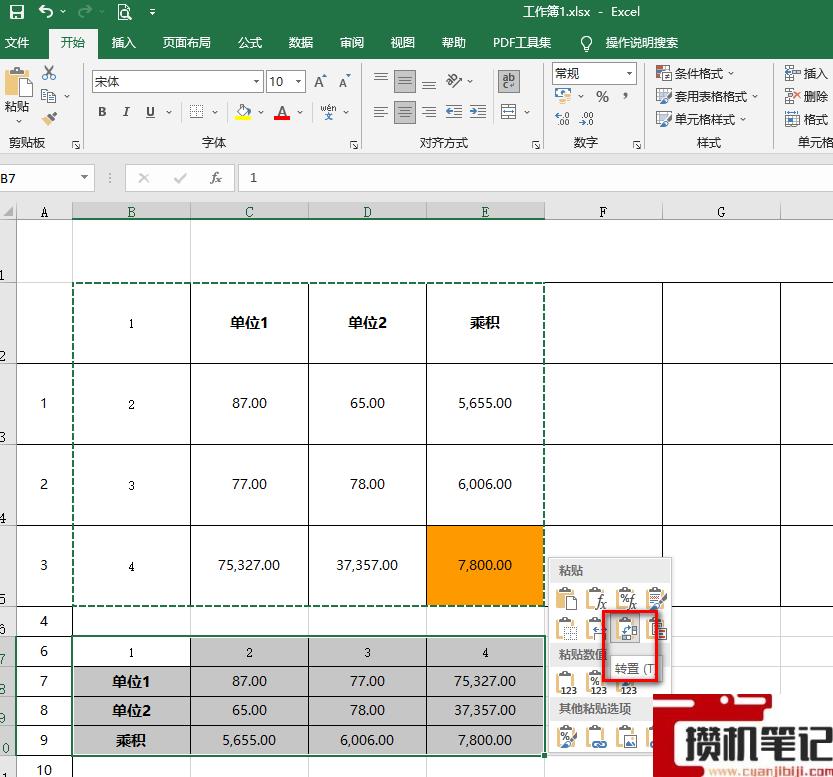The width and height of the screenshot is (833, 777).
Task: Expand the borders dropdown arrow
Action: (215, 112)
